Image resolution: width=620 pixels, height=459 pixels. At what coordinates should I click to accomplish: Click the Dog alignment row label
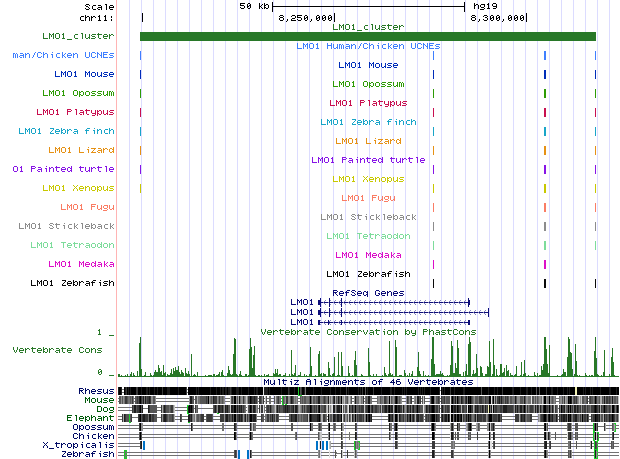pos(103,408)
